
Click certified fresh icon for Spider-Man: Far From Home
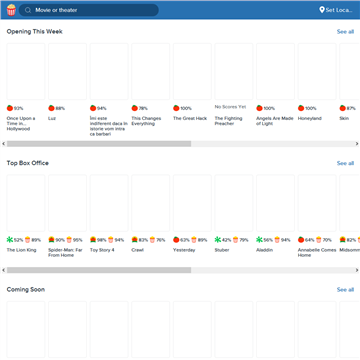click(51, 240)
